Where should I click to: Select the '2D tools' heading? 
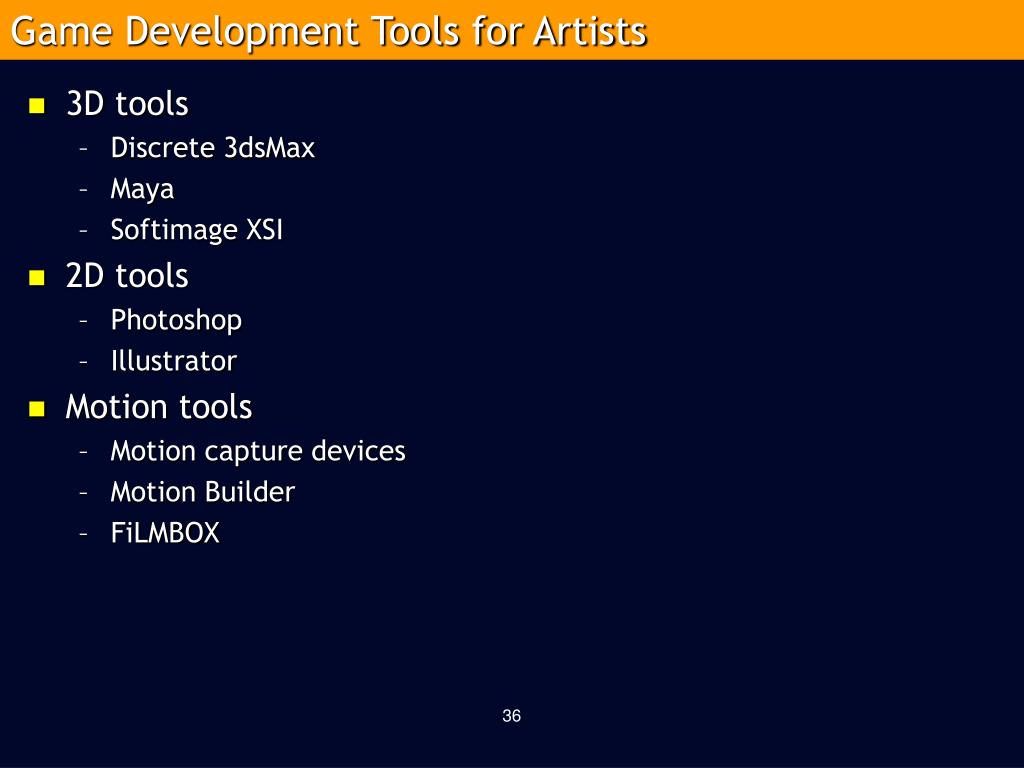pyautogui.click(x=127, y=276)
